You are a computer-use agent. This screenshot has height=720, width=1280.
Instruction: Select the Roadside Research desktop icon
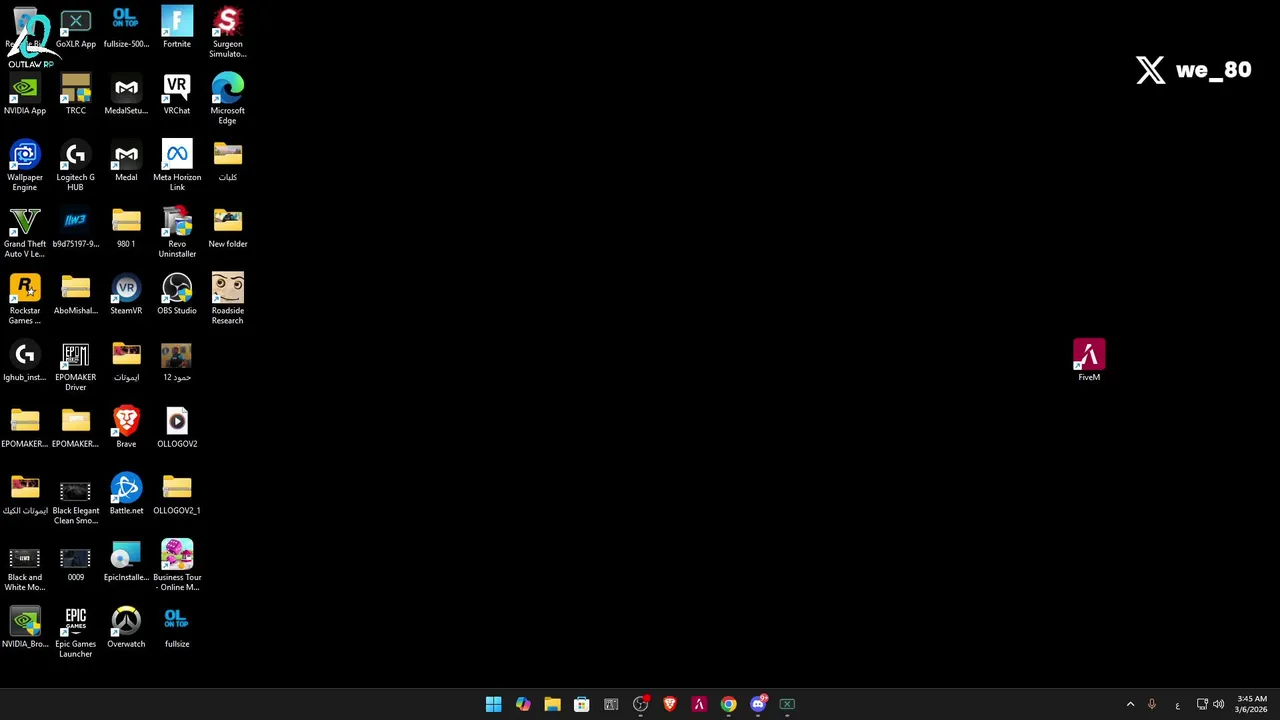(228, 299)
